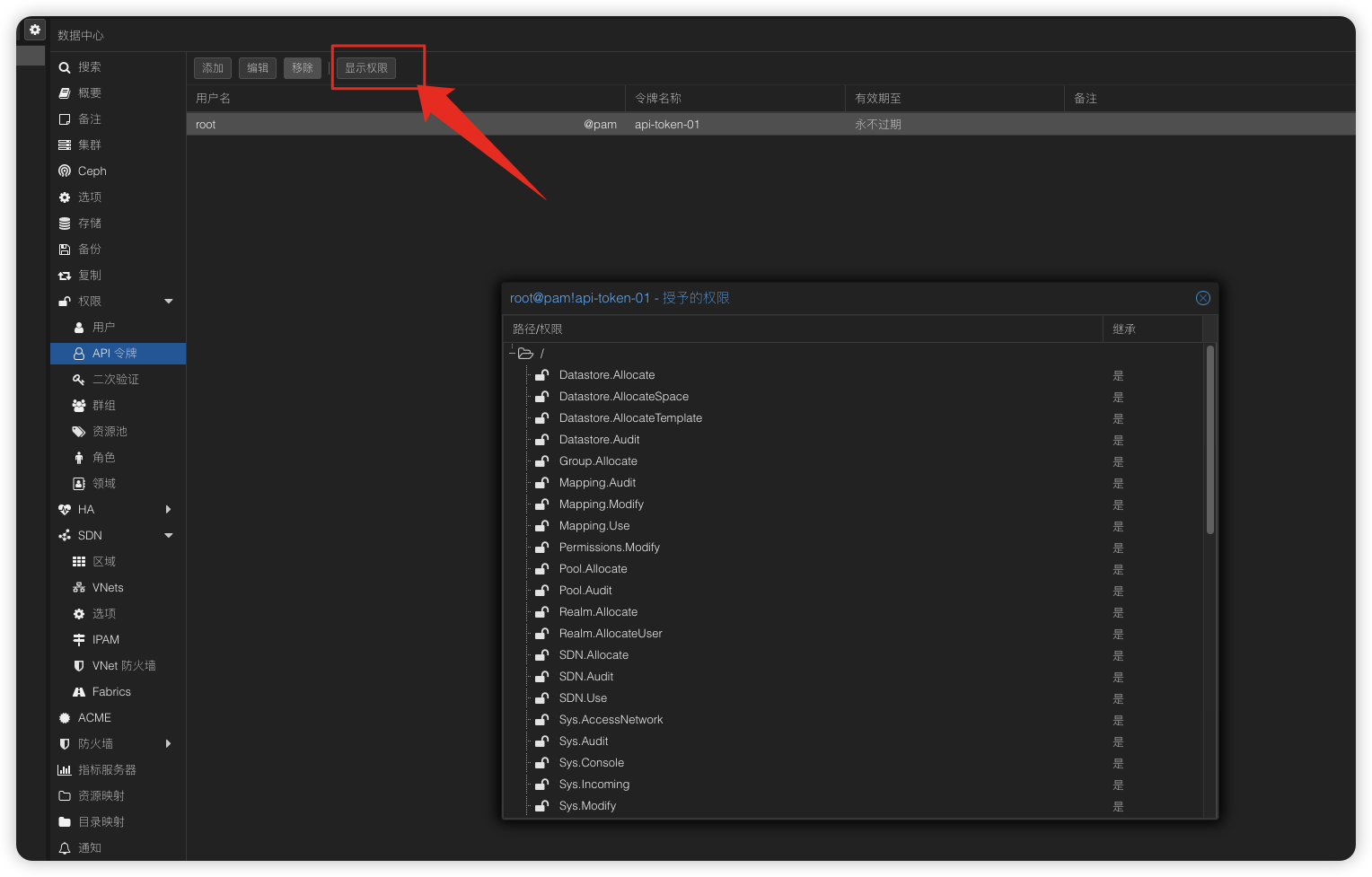Click the 显示权限 button
1372x877 pixels.
(x=366, y=68)
